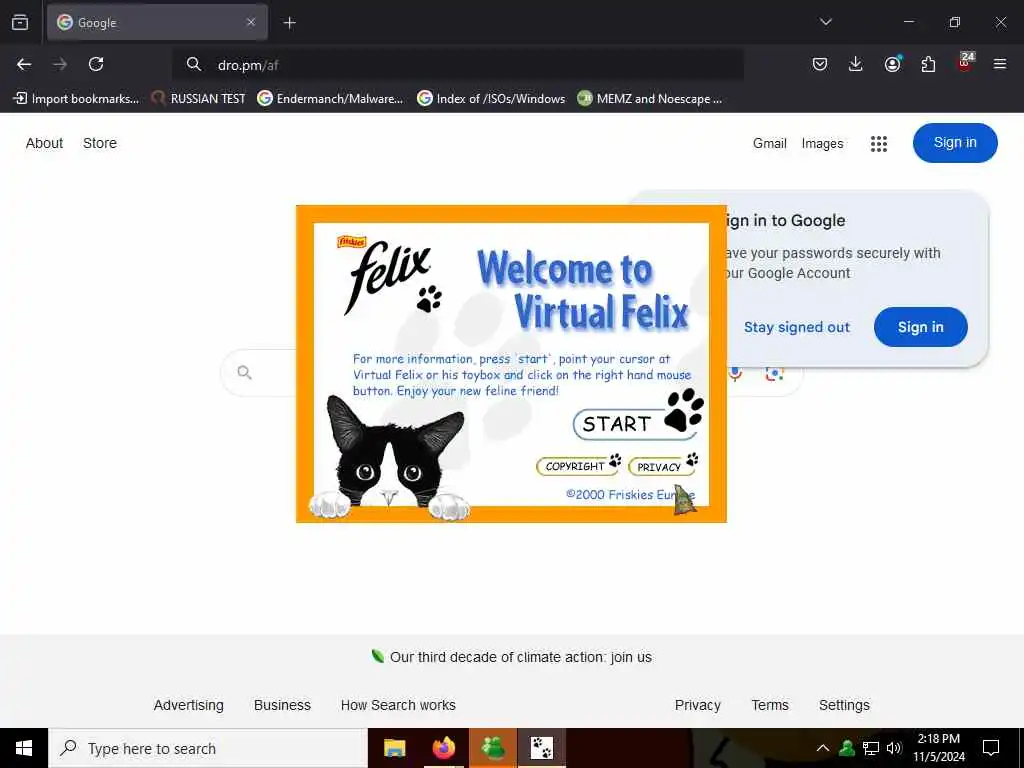Open the Business footer link
The height and width of the screenshot is (768, 1024).
point(282,705)
